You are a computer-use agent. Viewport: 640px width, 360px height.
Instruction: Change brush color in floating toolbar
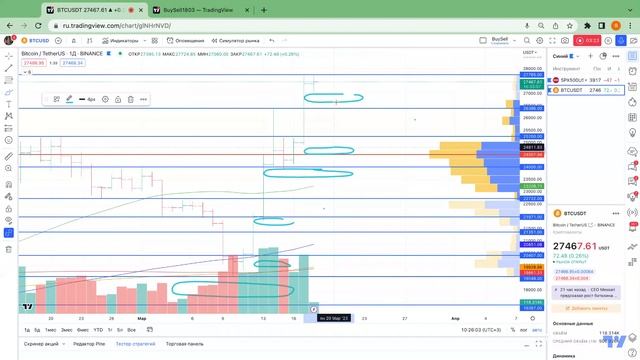click(x=69, y=99)
